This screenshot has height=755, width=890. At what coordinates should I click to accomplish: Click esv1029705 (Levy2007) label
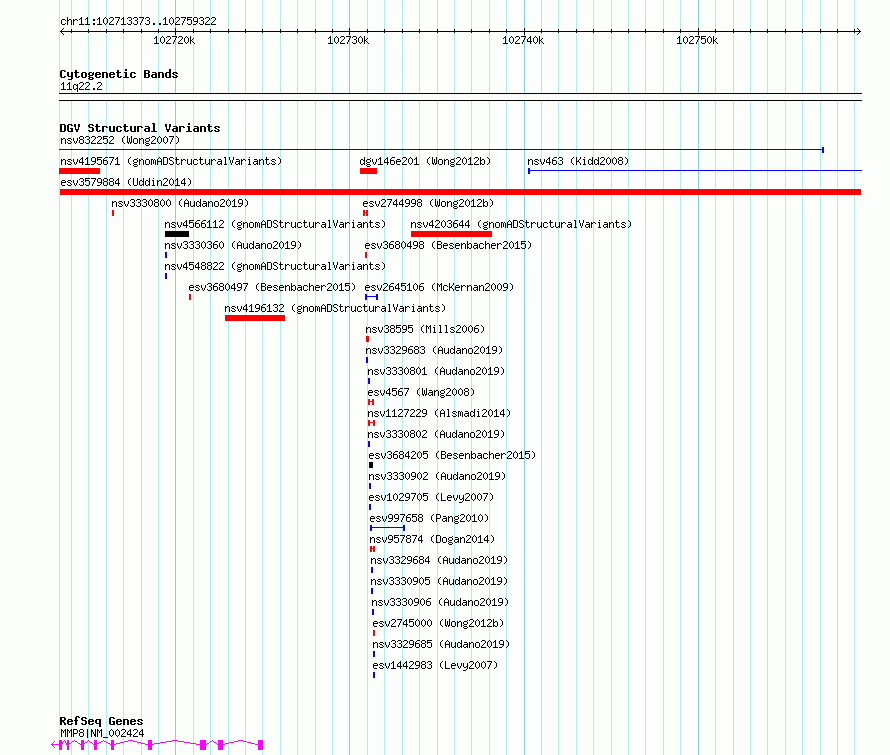click(x=431, y=497)
